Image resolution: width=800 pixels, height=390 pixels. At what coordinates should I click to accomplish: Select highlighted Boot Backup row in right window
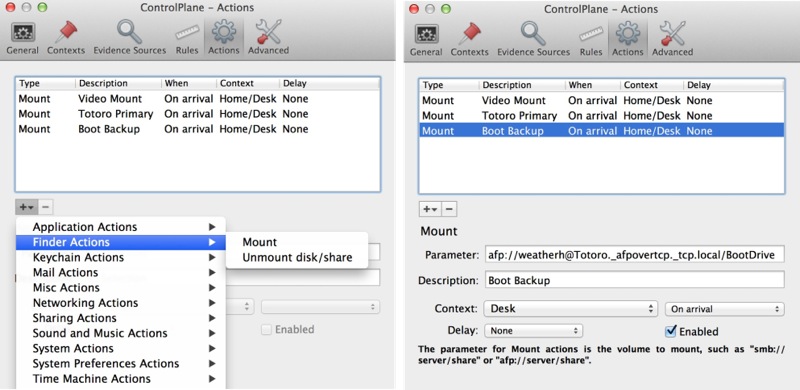602,131
